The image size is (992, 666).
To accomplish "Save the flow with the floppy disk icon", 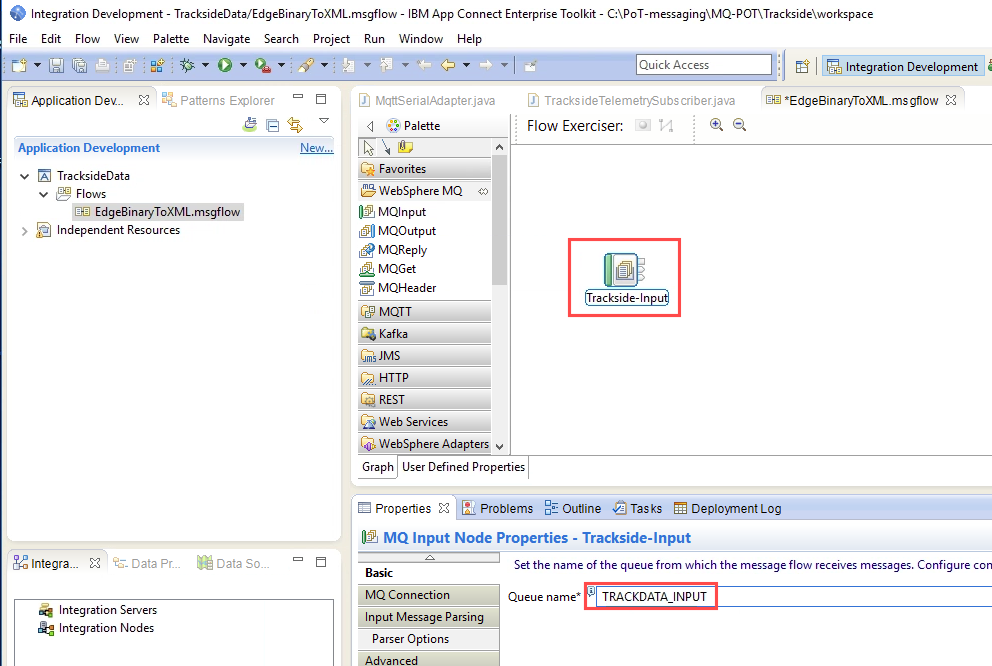I will pos(56,65).
